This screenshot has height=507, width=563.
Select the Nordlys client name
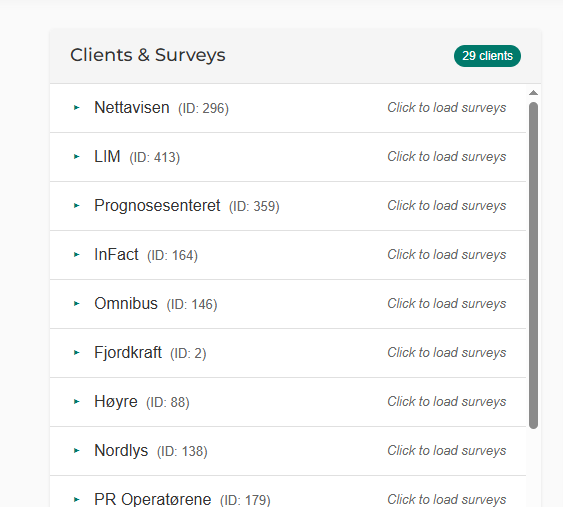[x=121, y=451]
